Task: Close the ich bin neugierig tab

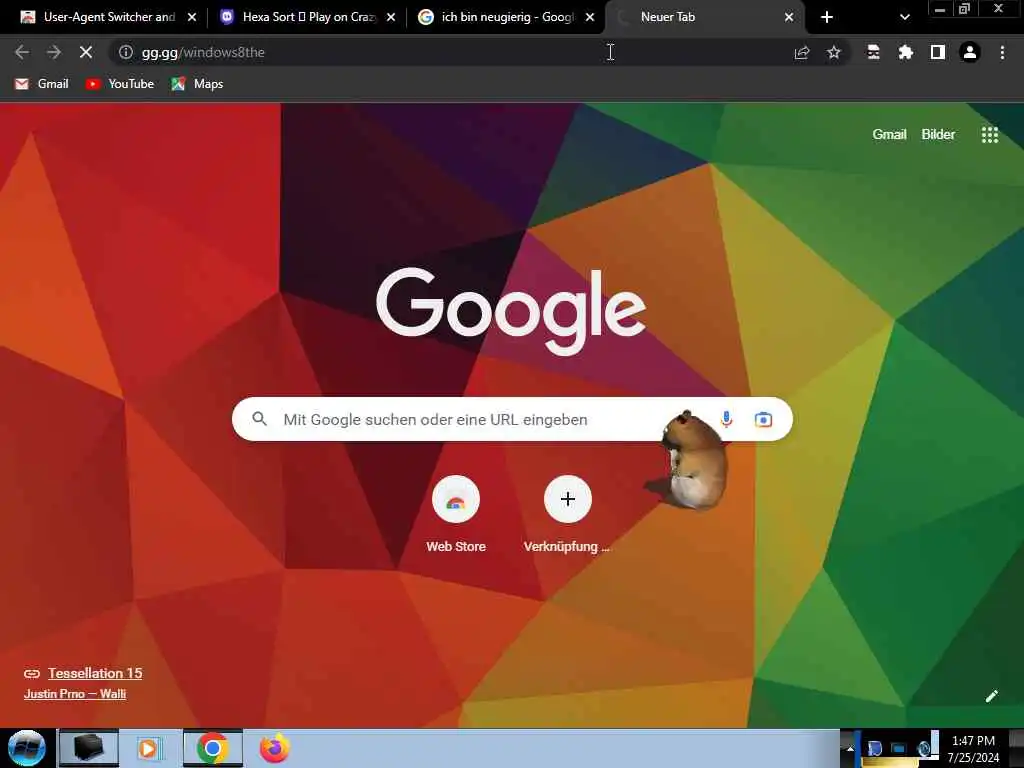Action: (x=590, y=18)
